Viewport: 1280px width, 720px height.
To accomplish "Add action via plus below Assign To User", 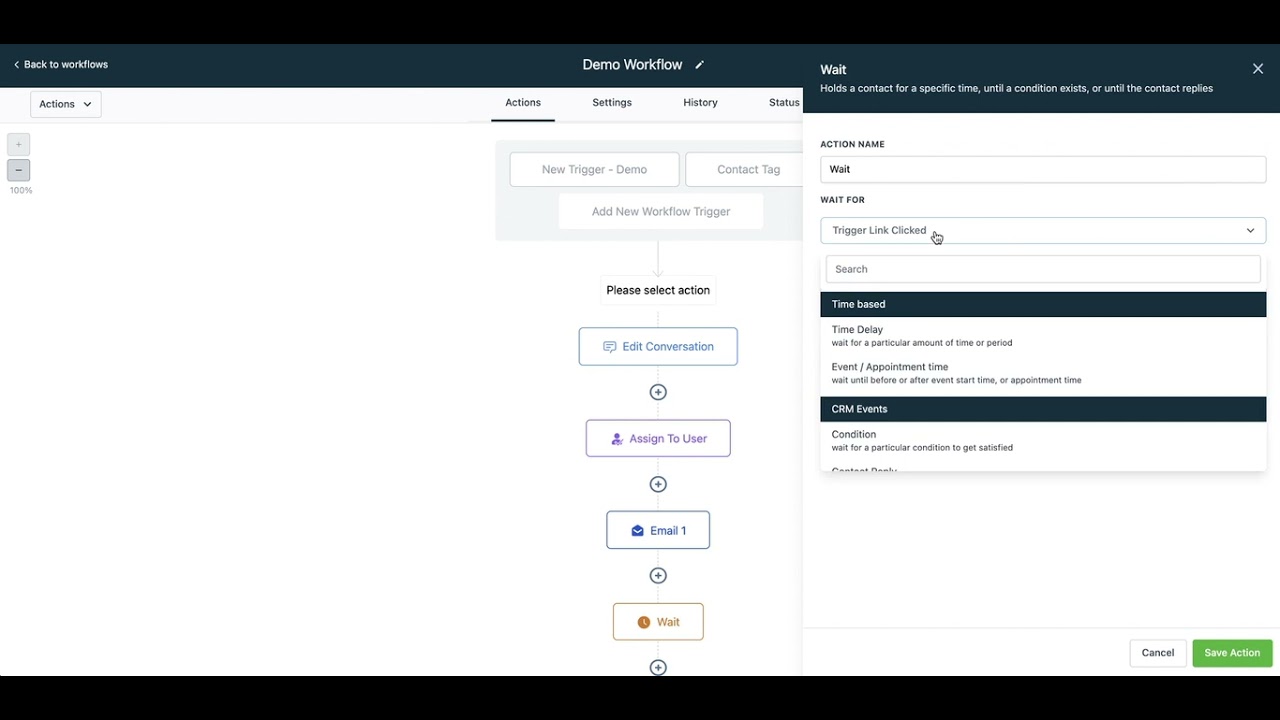I will 658,484.
